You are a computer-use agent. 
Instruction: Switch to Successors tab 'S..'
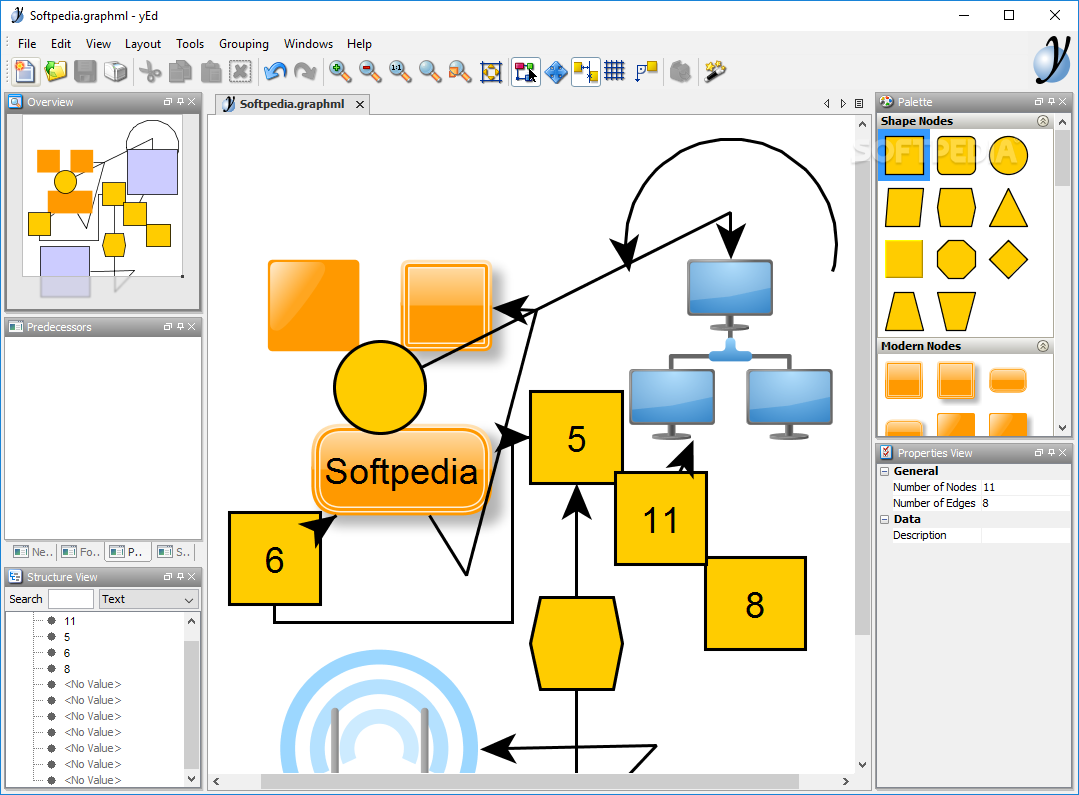(x=173, y=551)
